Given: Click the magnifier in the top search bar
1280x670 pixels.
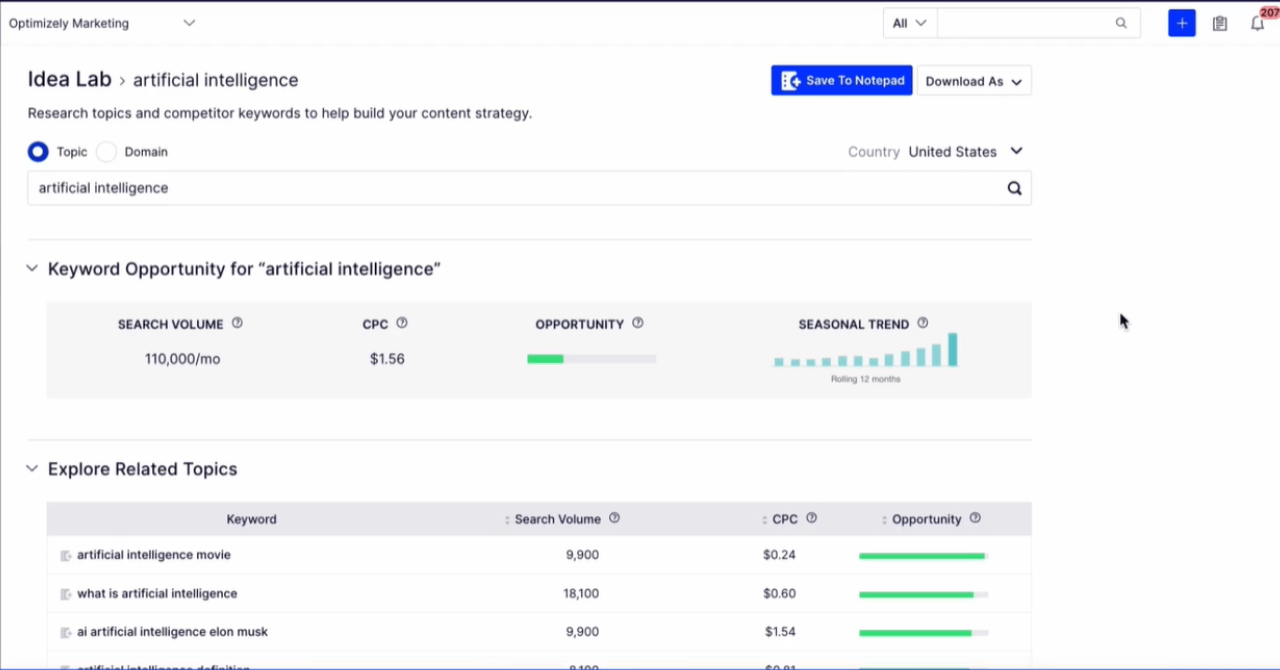Looking at the screenshot, I should tap(1121, 23).
